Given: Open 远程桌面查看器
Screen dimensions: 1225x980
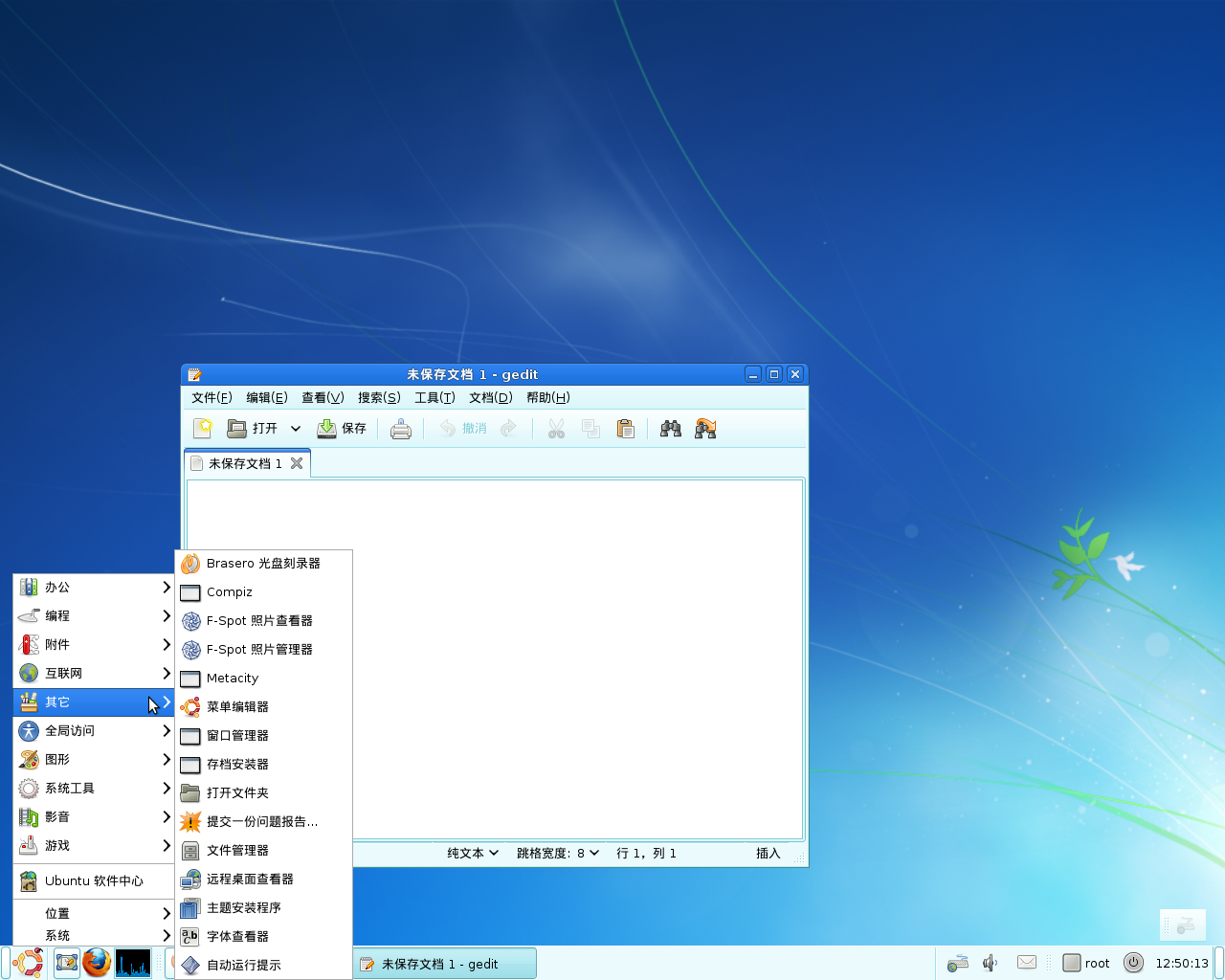Looking at the screenshot, I should (263, 880).
